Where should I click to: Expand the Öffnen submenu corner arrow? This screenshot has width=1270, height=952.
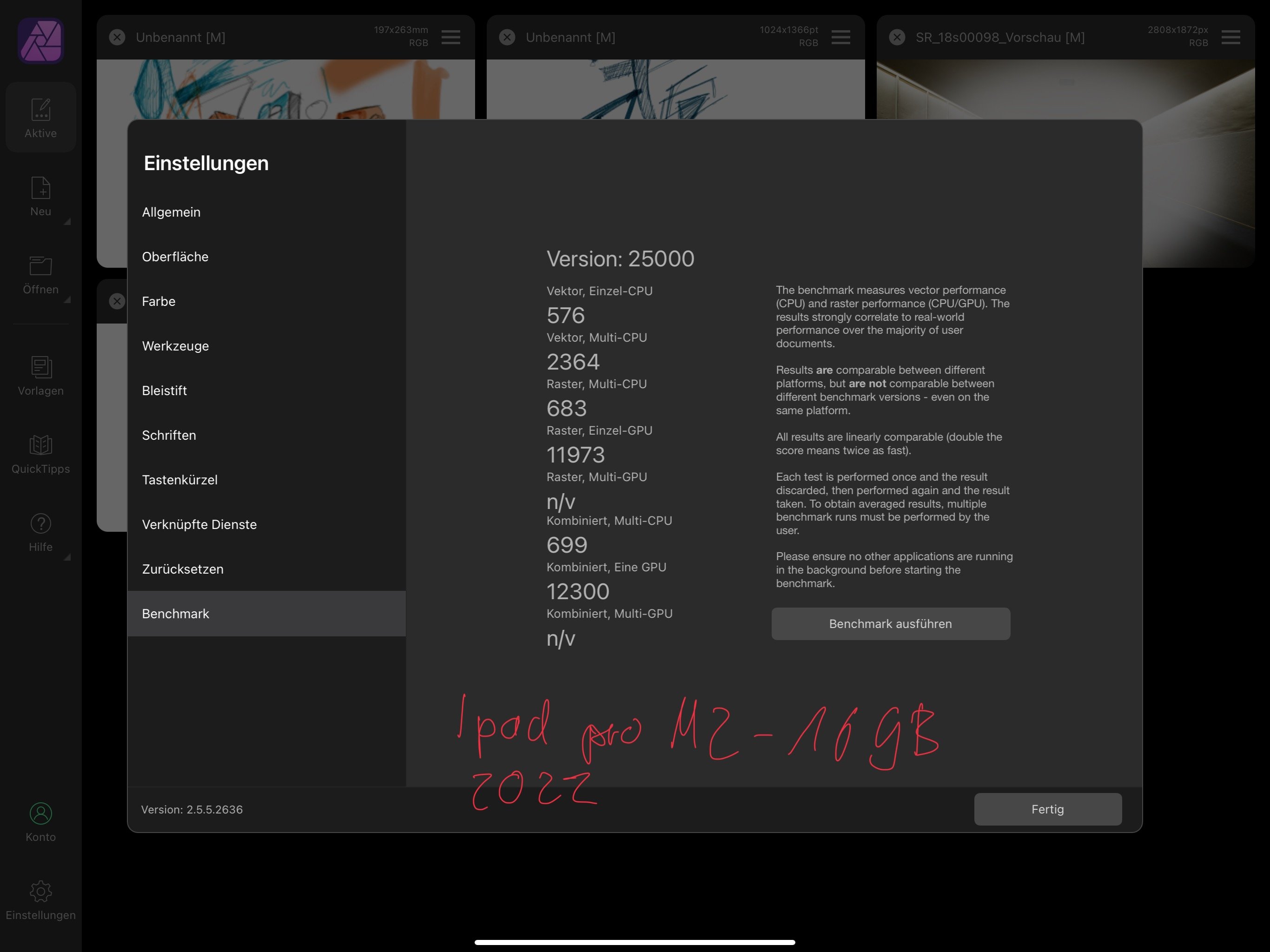[x=67, y=300]
